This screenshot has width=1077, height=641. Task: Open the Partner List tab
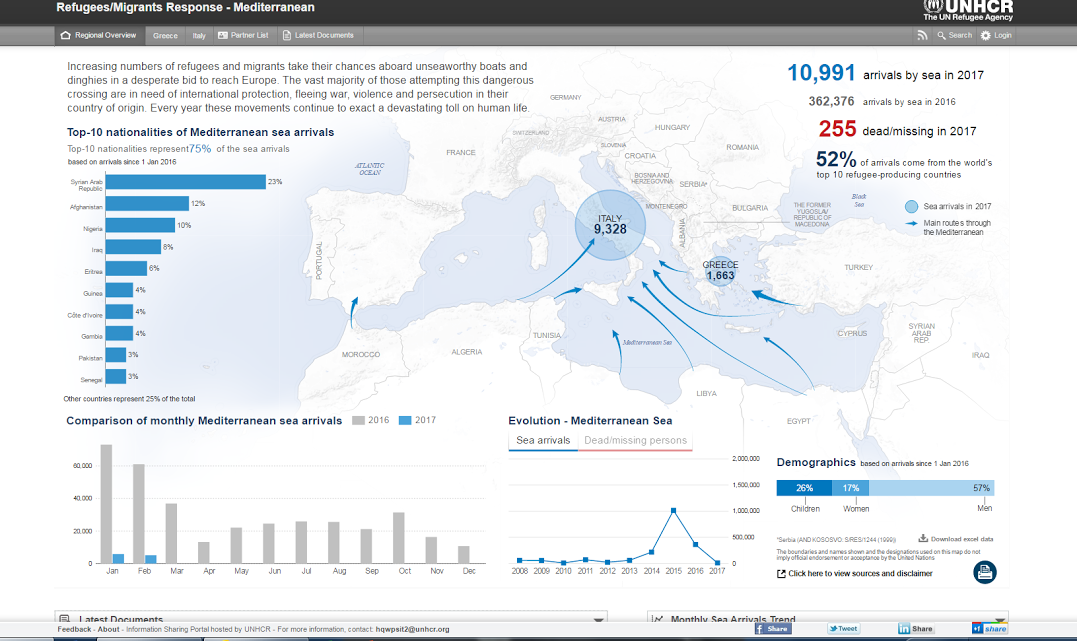pos(243,35)
